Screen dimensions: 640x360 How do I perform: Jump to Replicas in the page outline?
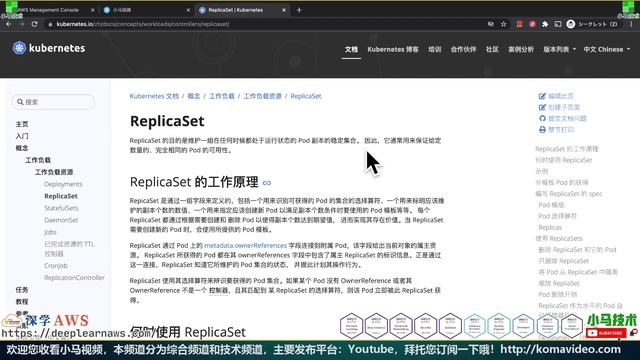550,227
